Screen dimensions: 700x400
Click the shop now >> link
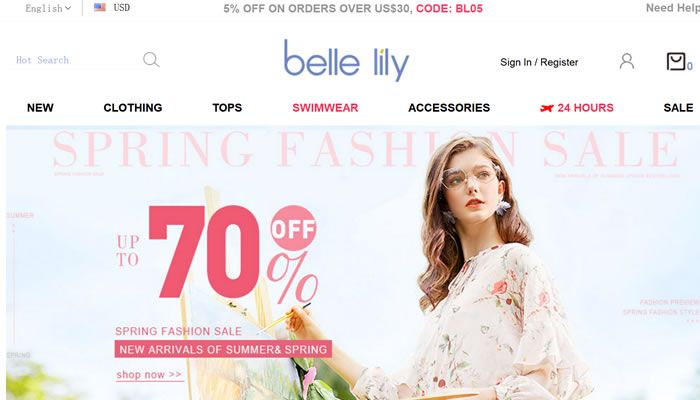pyautogui.click(x=149, y=375)
